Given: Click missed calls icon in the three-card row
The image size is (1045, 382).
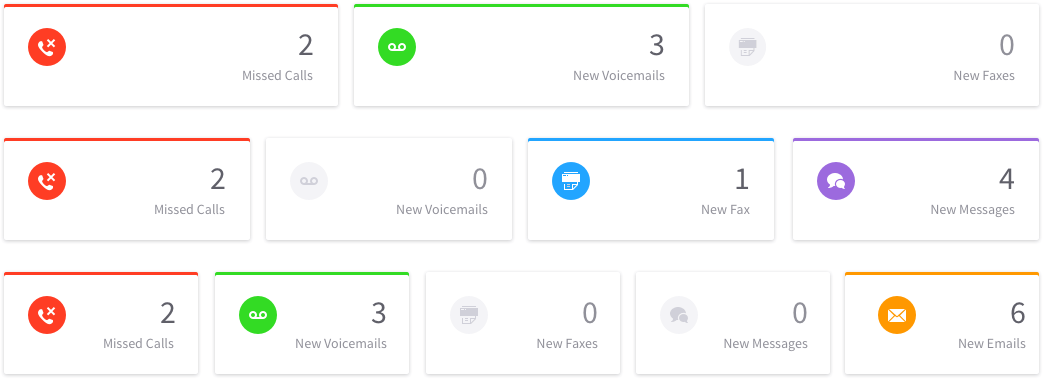Looking at the screenshot, I should point(47,47).
